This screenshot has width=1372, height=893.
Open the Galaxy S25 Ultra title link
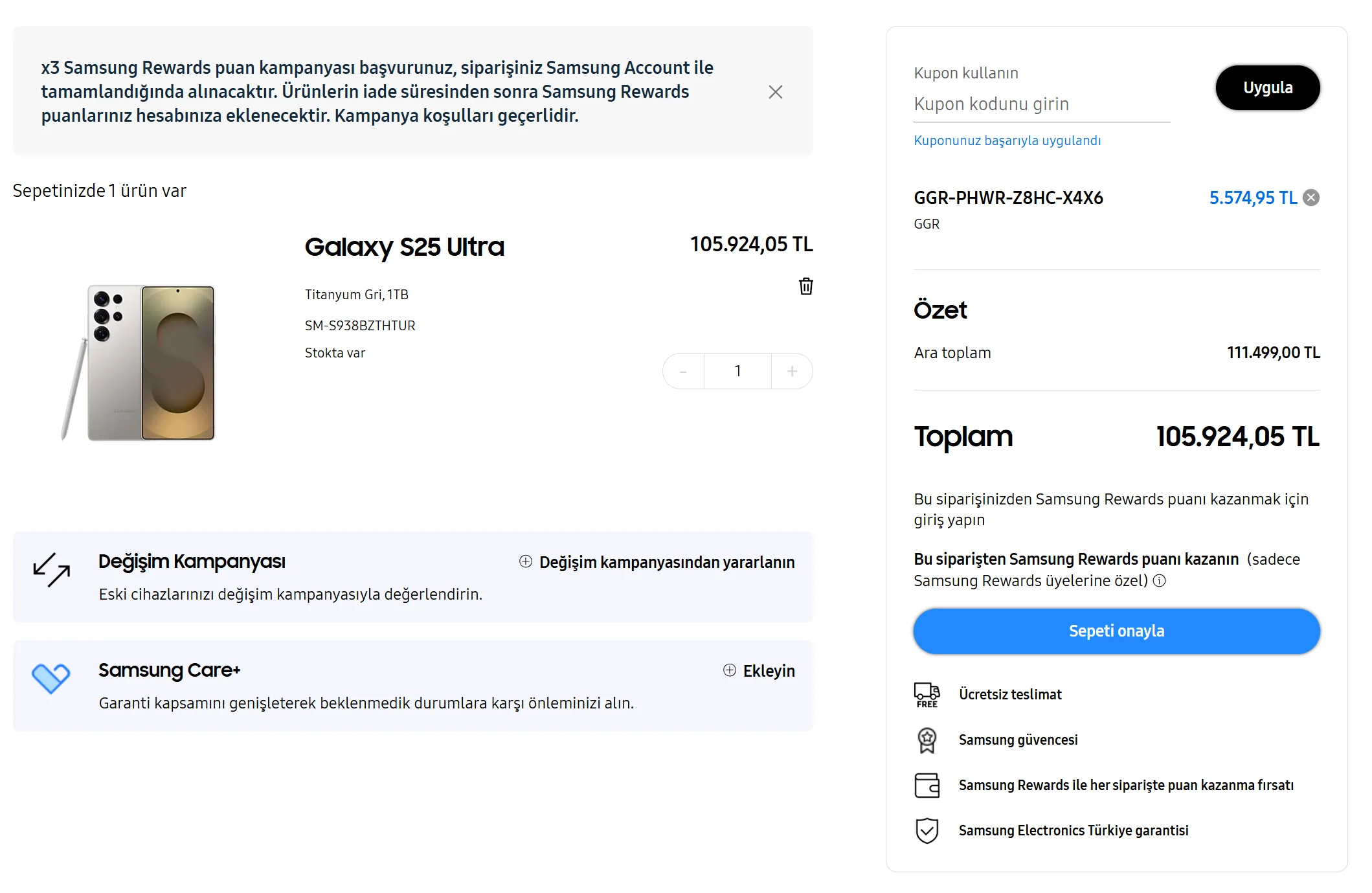pyautogui.click(x=404, y=247)
